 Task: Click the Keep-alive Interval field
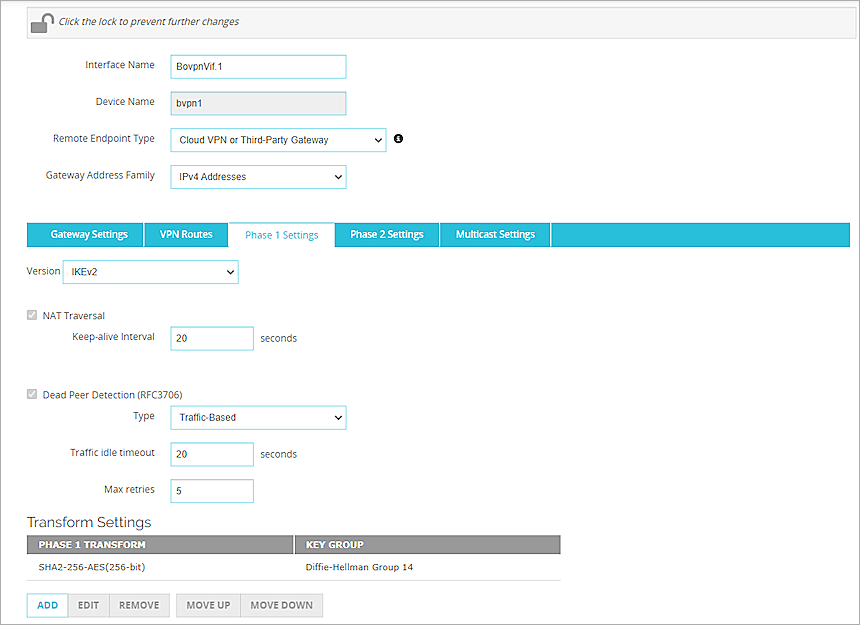click(x=211, y=338)
